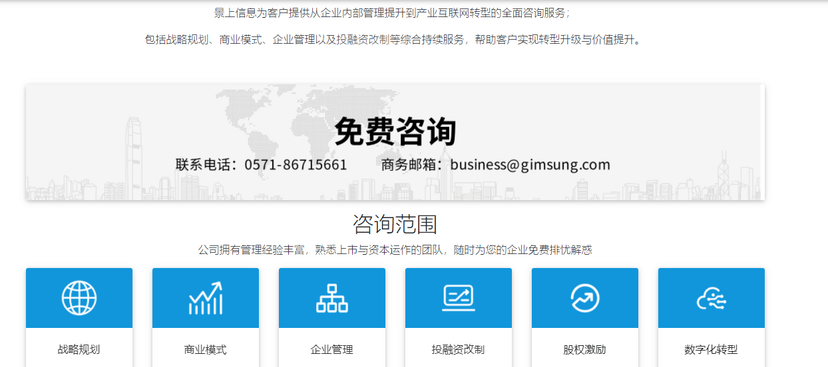Open the 商业模式 card label
The image size is (828, 367).
pyautogui.click(x=205, y=350)
